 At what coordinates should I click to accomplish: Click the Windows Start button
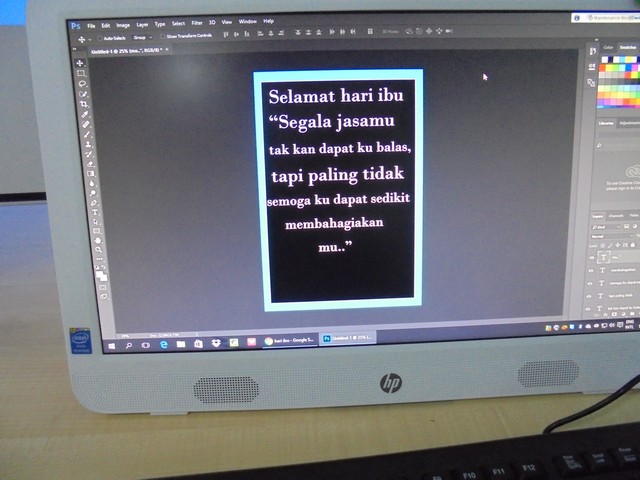coord(110,345)
